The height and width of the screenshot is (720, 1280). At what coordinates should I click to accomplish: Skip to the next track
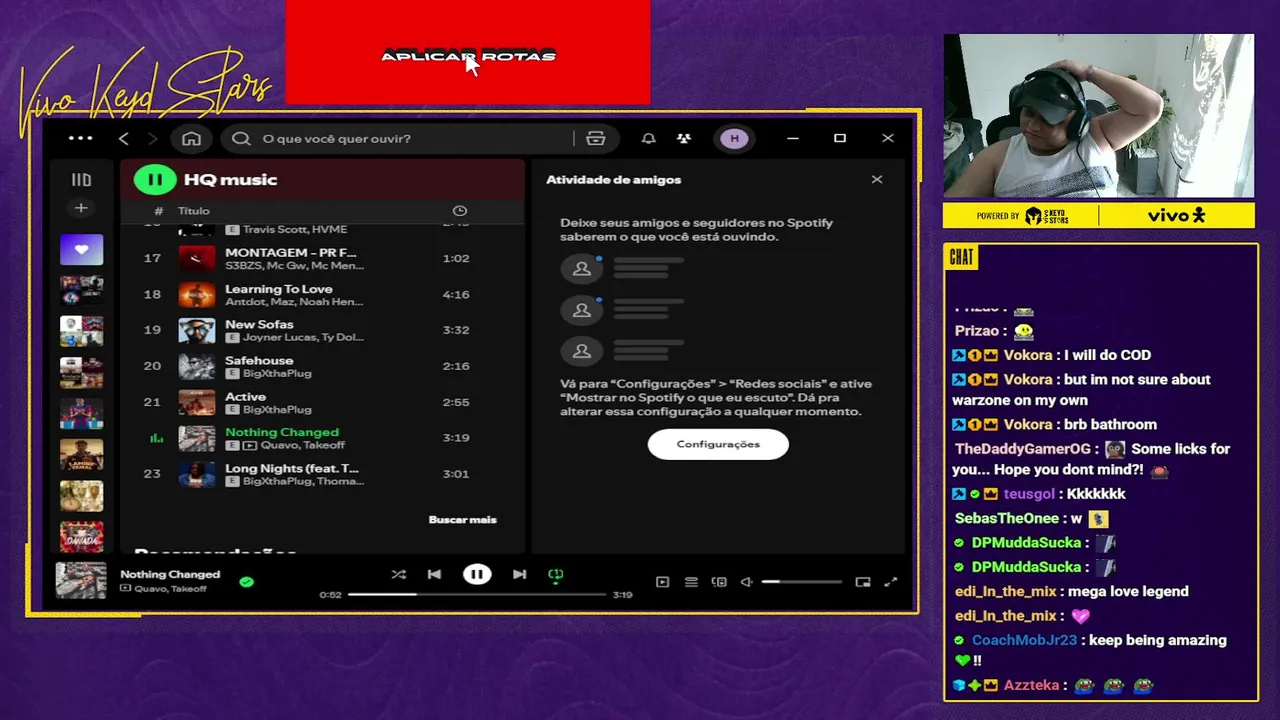[x=519, y=574]
